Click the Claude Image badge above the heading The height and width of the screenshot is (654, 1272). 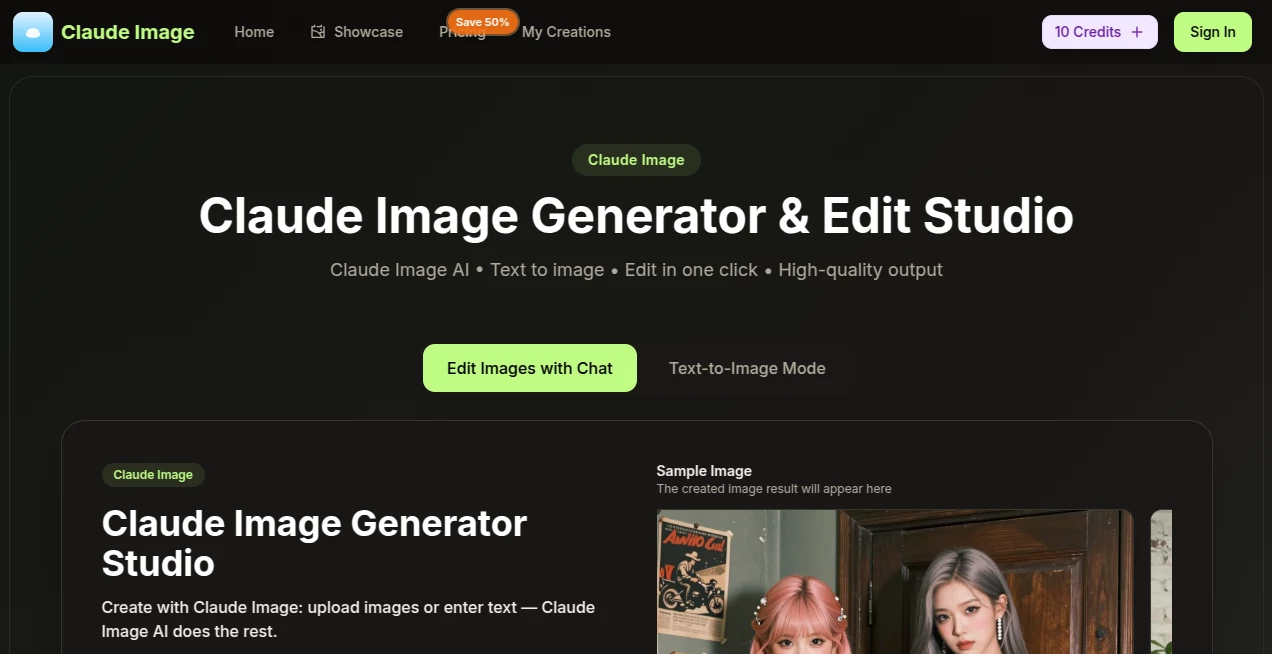point(636,159)
